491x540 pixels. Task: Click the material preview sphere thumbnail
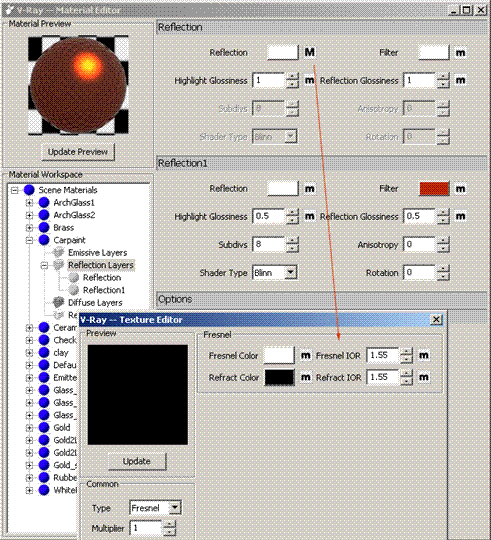79,85
